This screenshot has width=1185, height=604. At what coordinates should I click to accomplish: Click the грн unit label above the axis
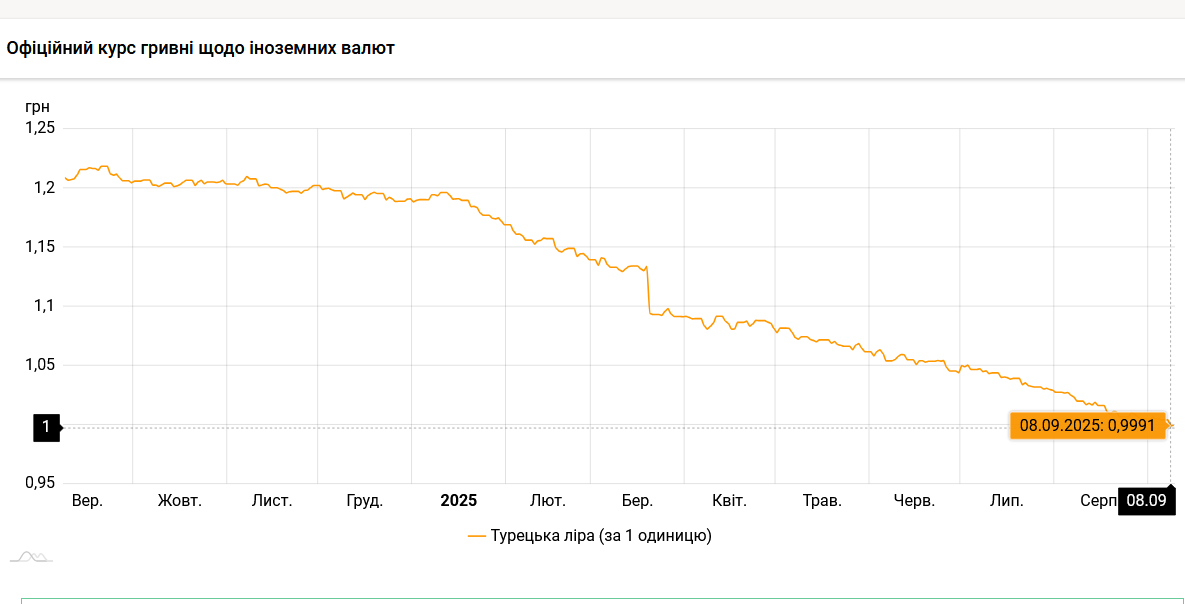coord(37,106)
